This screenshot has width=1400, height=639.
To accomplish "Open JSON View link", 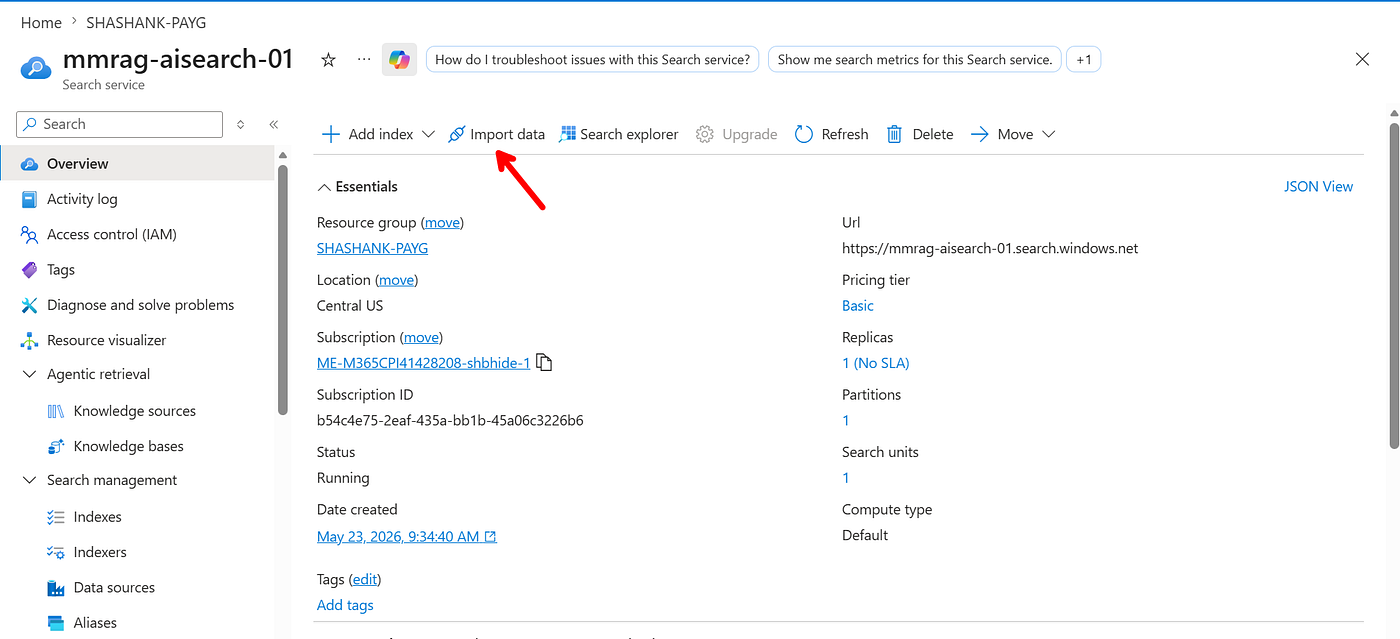I will pyautogui.click(x=1318, y=187).
